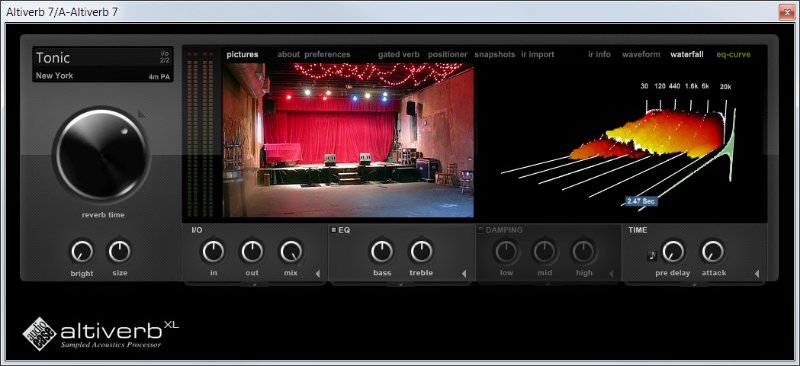
Task: Click the New York location text
Action: click(55, 76)
